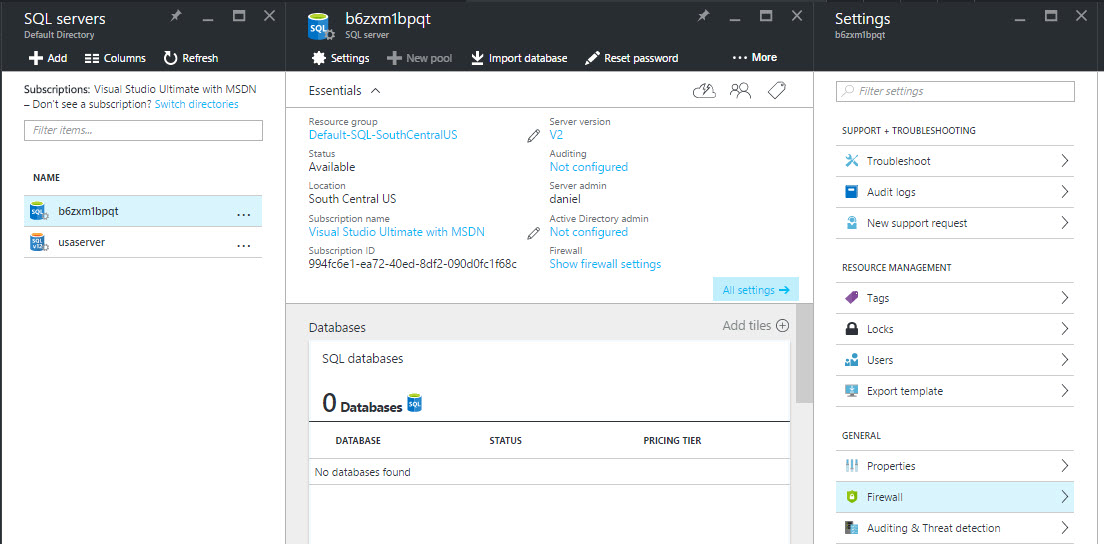Click the Refresh icon in SQL servers toolbar
This screenshot has width=1104, height=544.
171,58
